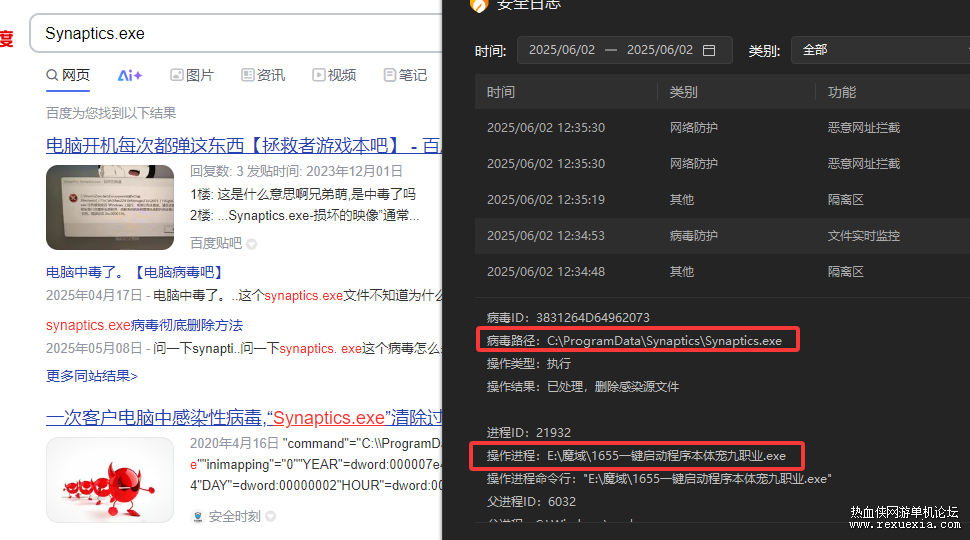Click the 操作结果 已处理 line
This screenshot has width=970, height=540.
583,387
